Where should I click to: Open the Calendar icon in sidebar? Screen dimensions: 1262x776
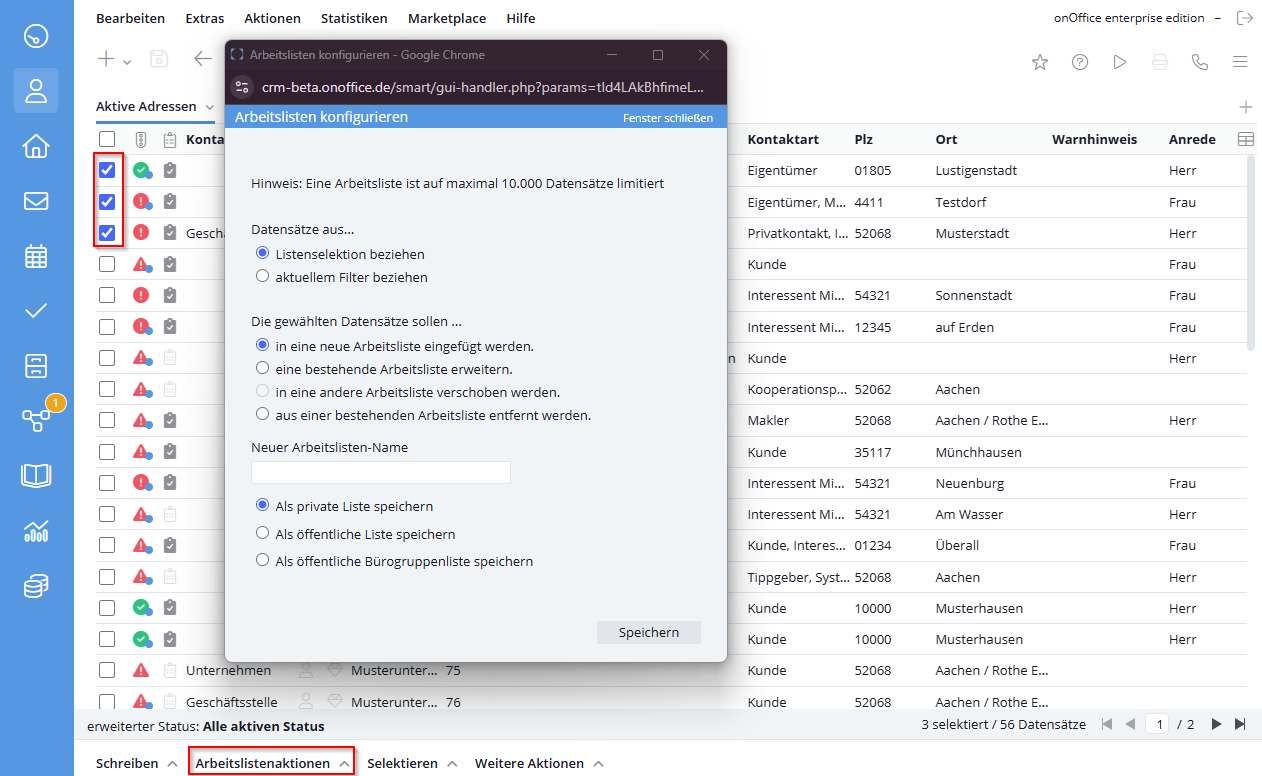[x=36, y=256]
